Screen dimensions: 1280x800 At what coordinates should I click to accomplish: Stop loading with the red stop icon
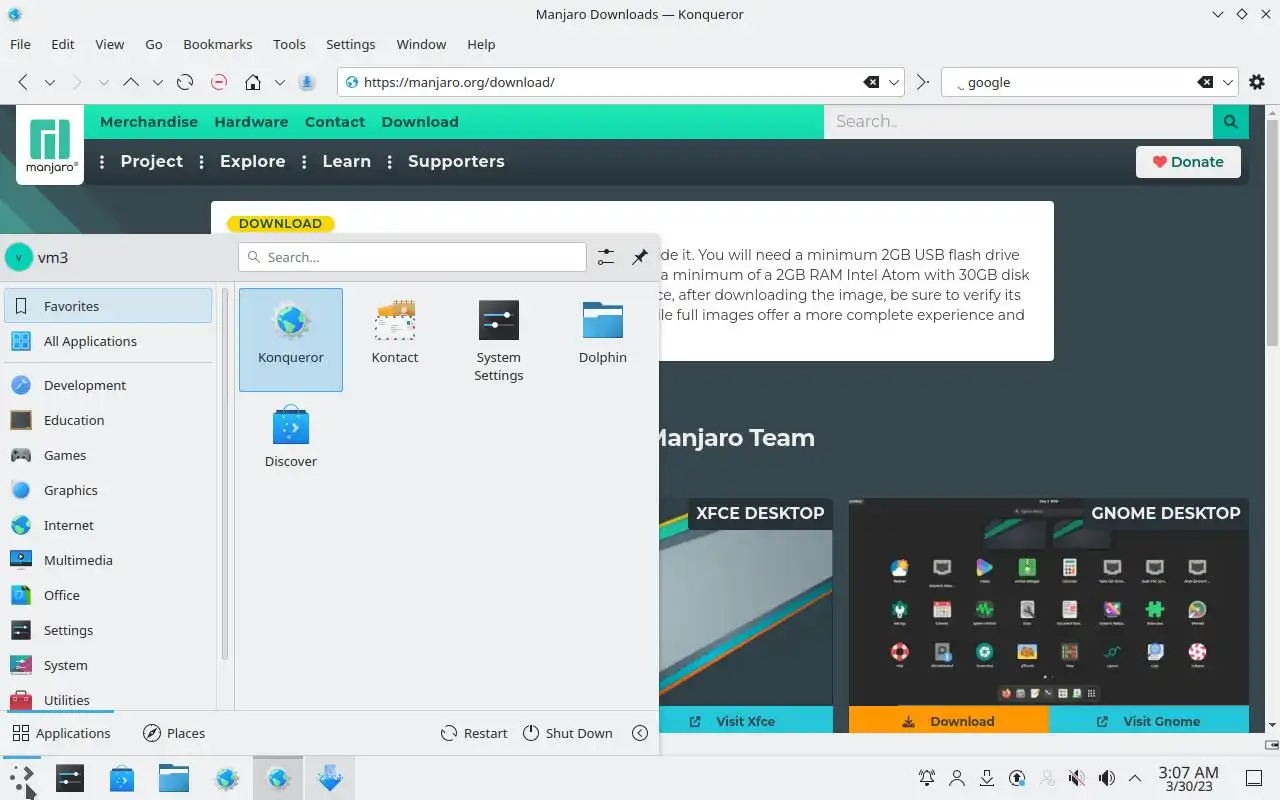point(219,82)
